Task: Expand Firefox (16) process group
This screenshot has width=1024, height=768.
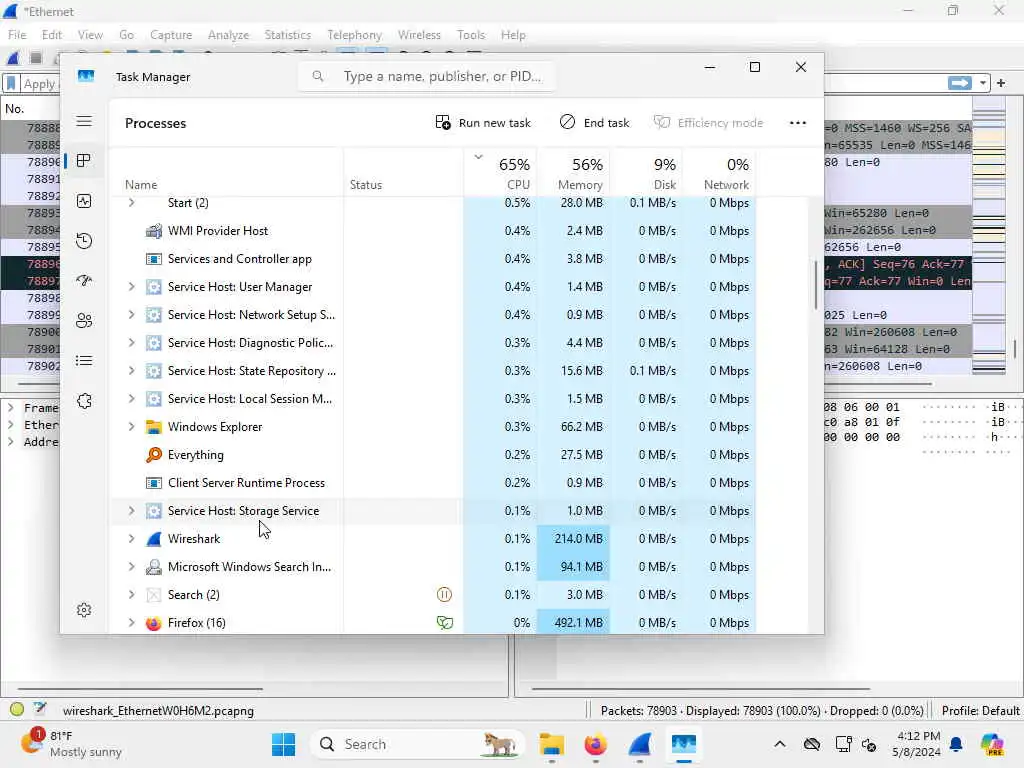Action: 131,622
